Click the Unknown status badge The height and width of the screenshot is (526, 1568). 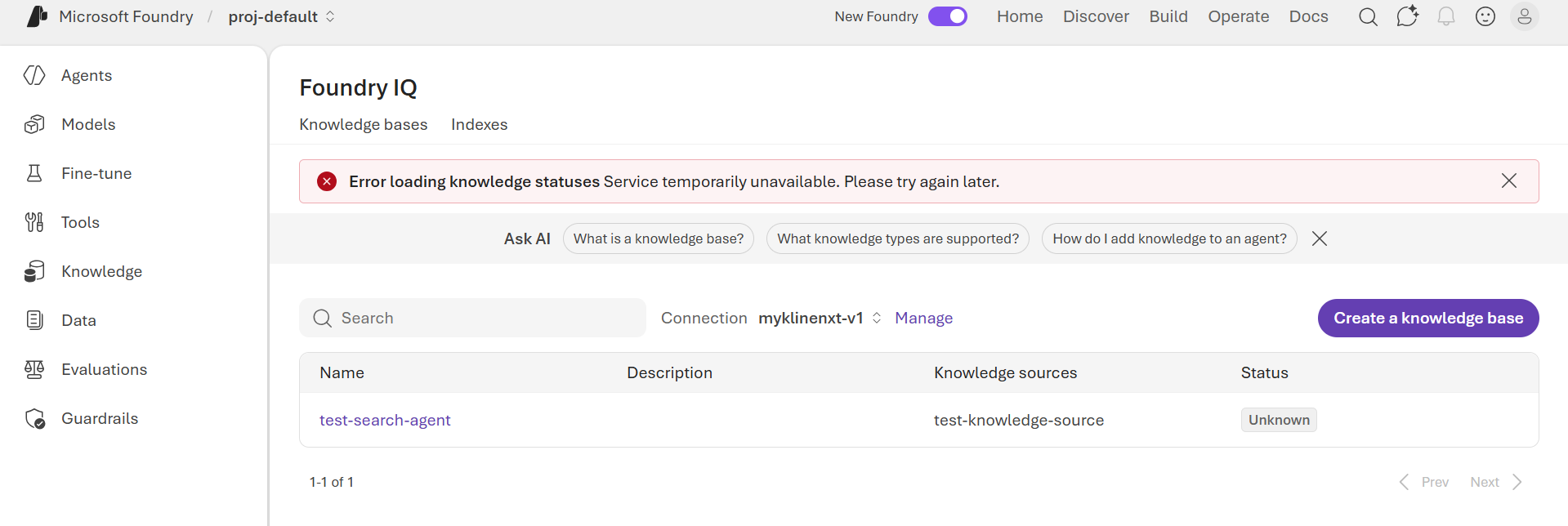pos(1279,420)
